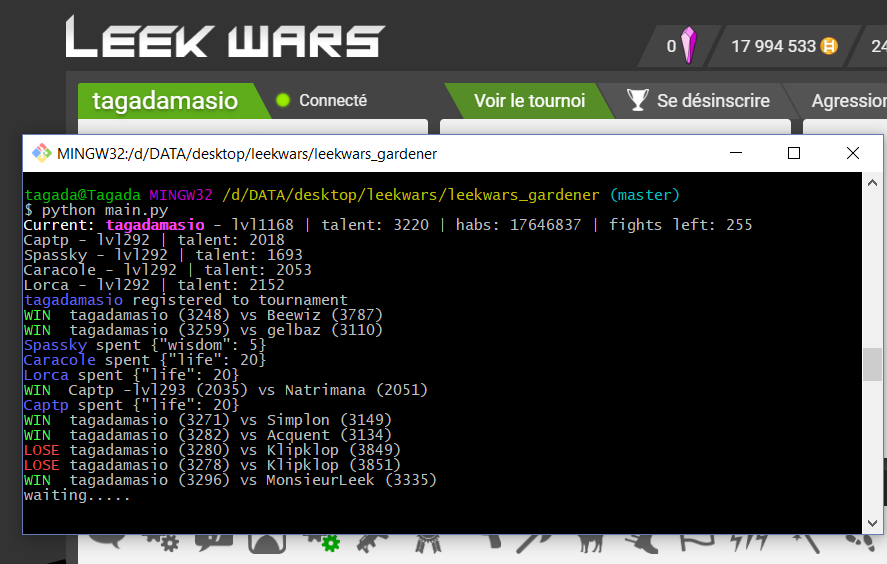Image resolution: width=887 pixels, height=564 pixels.
Task: Click the terminal scrollbar down arrow
Action: click(872, 523)
